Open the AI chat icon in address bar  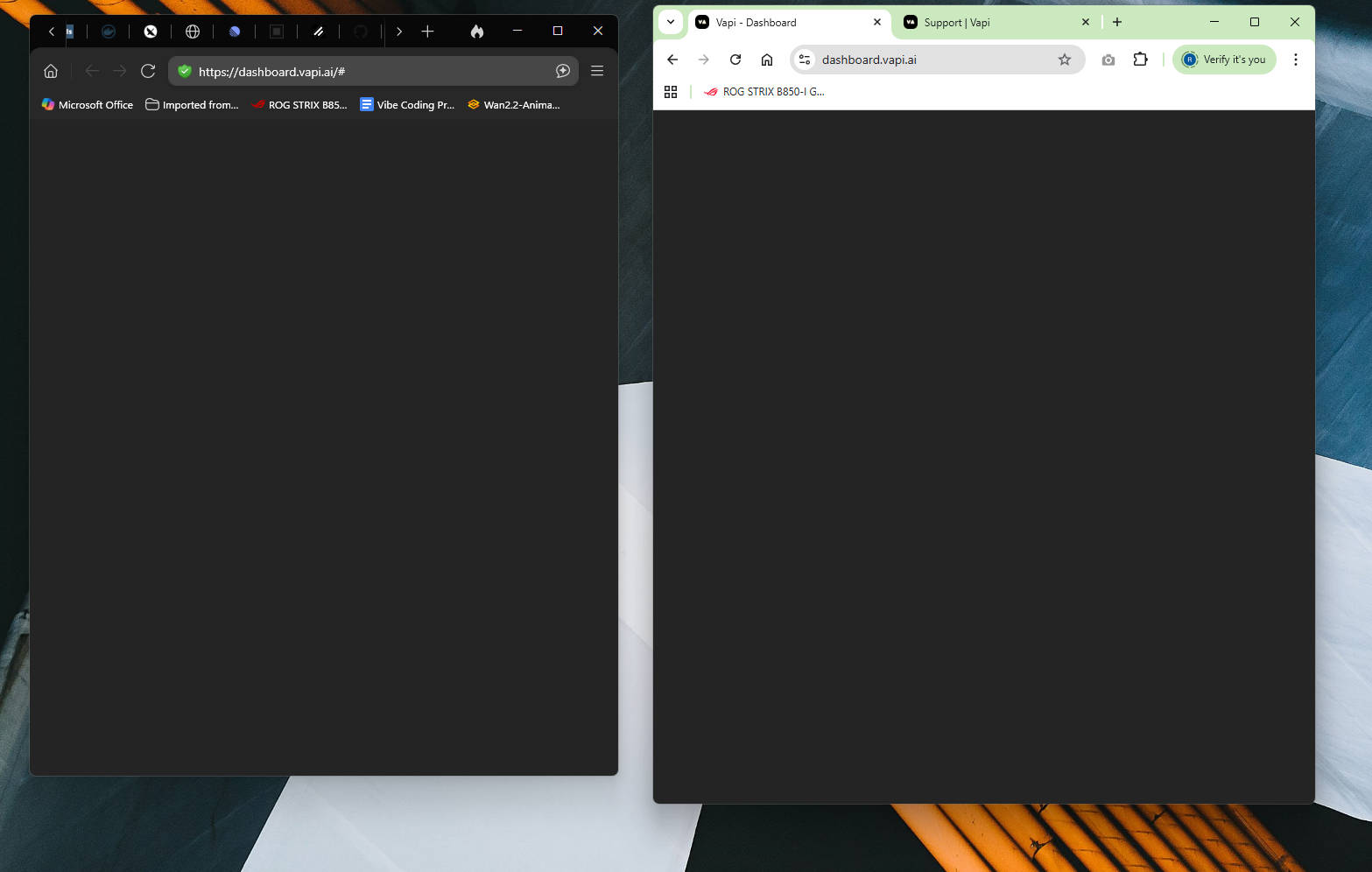[563, 71]
